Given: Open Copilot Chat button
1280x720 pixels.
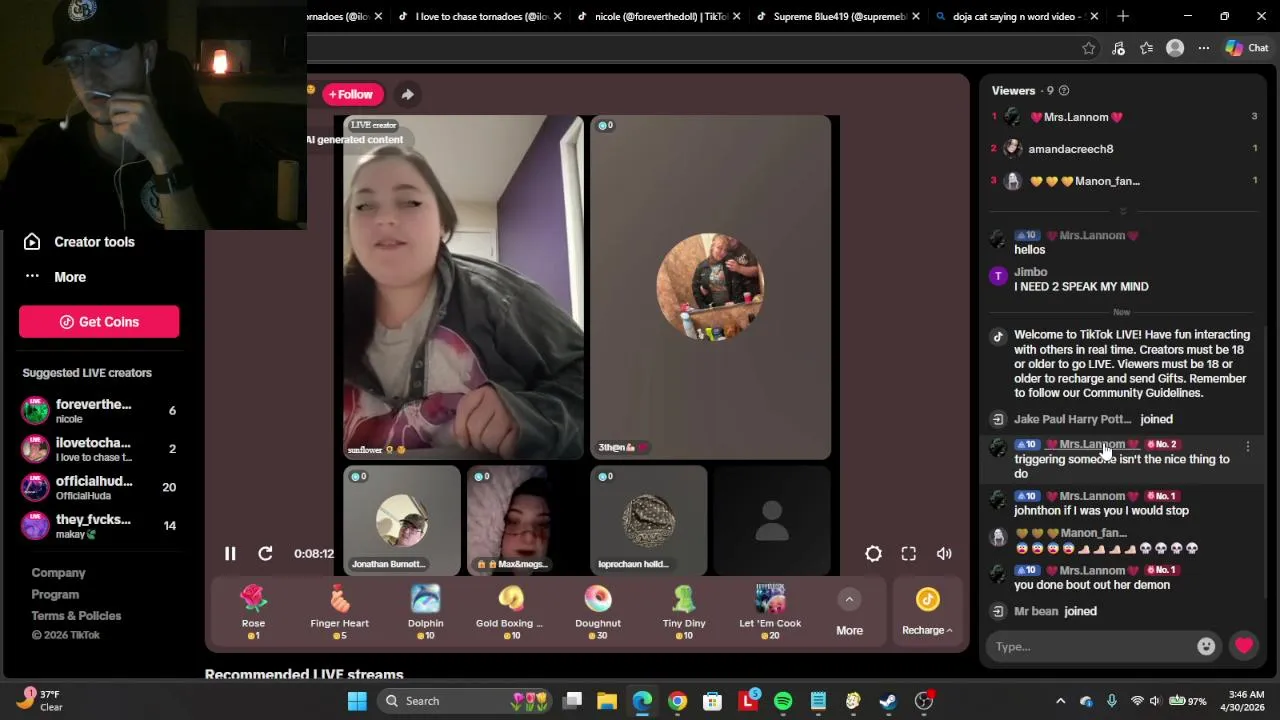Looking at the screenshot, I should [x=1247, y=48].
